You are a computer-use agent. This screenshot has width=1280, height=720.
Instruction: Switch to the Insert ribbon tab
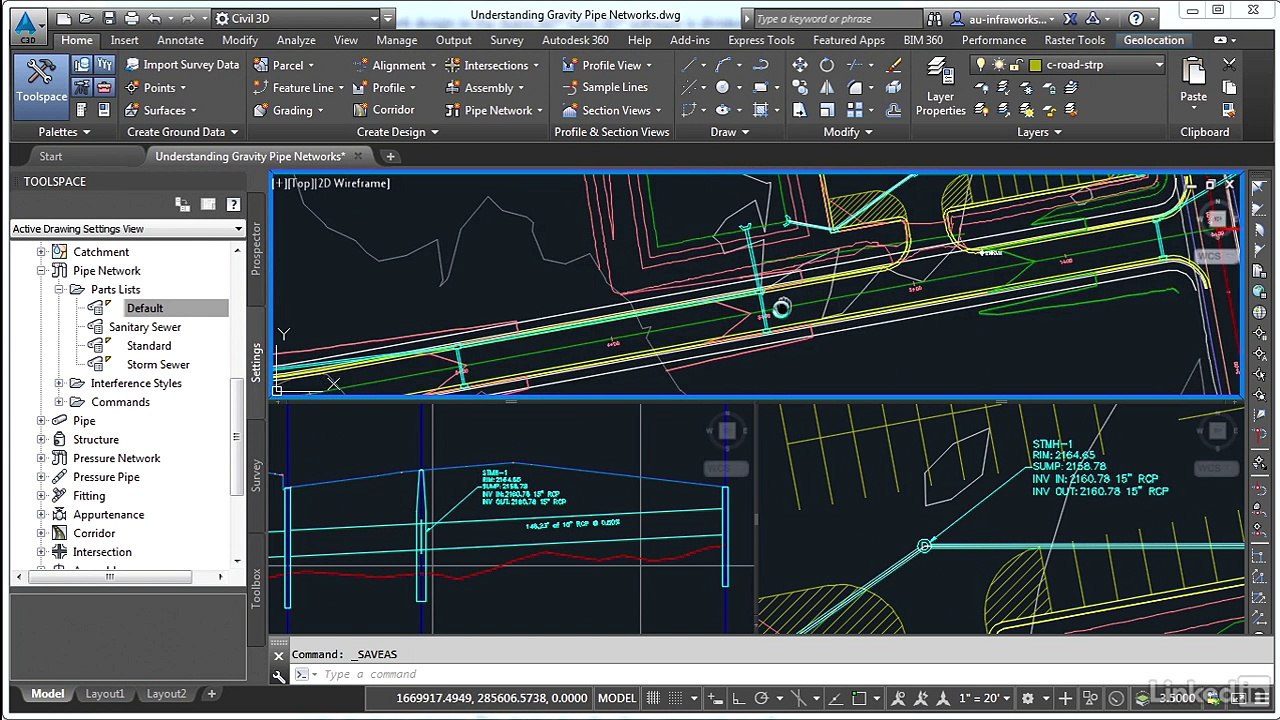[x=124, y=40]
